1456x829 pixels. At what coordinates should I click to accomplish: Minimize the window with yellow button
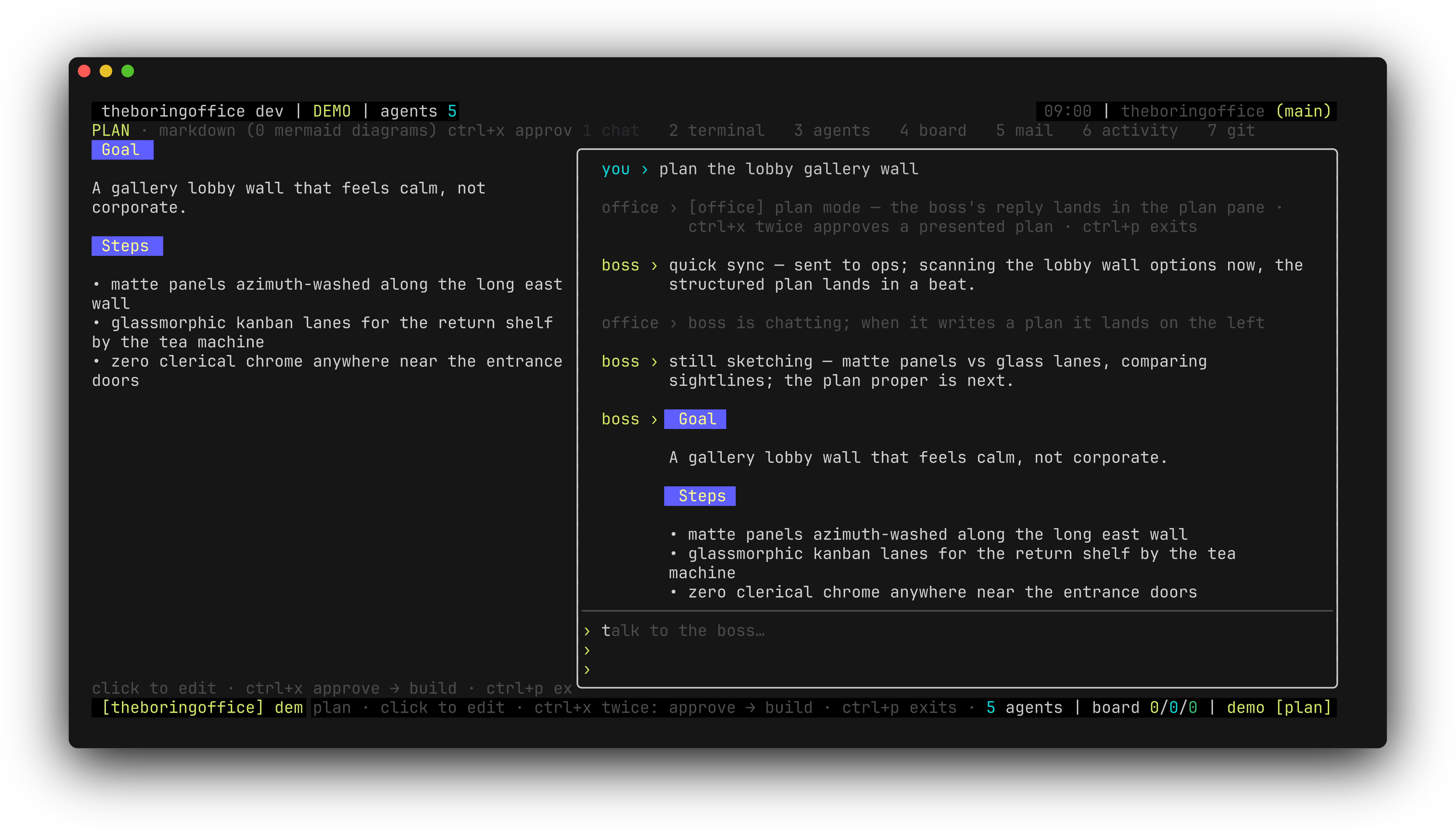(x=106, y=71)
